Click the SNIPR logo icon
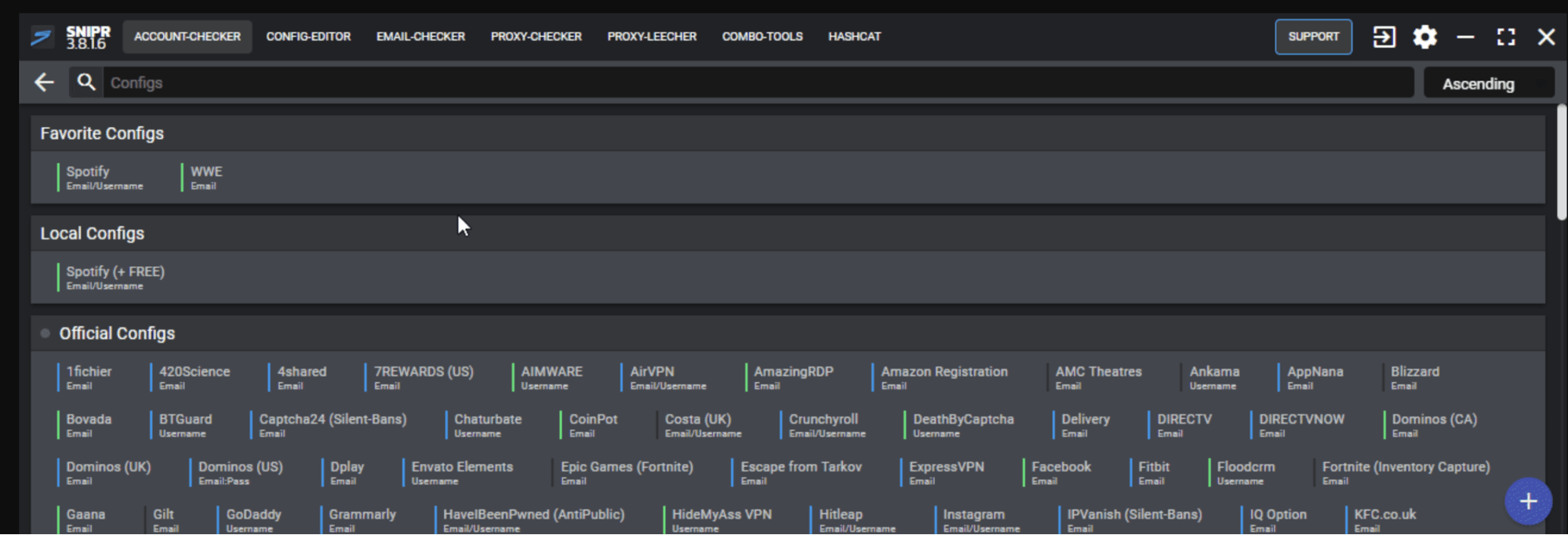The width and height of the screenshot is (1568, 535). pyautogui.click(x=42, y=37)
